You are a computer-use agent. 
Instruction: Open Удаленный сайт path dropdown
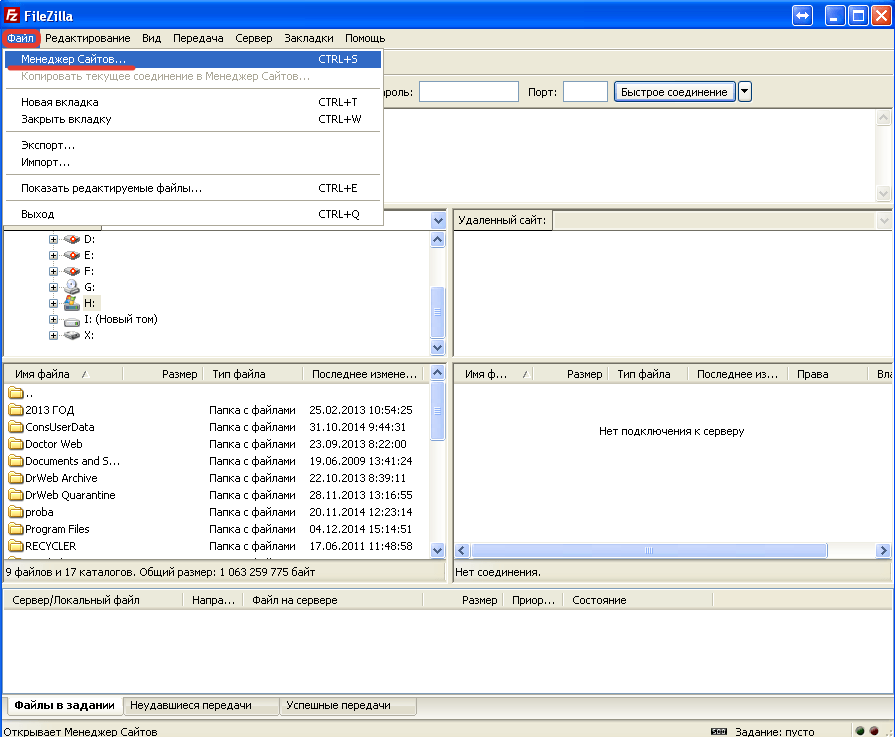(884, 220)
